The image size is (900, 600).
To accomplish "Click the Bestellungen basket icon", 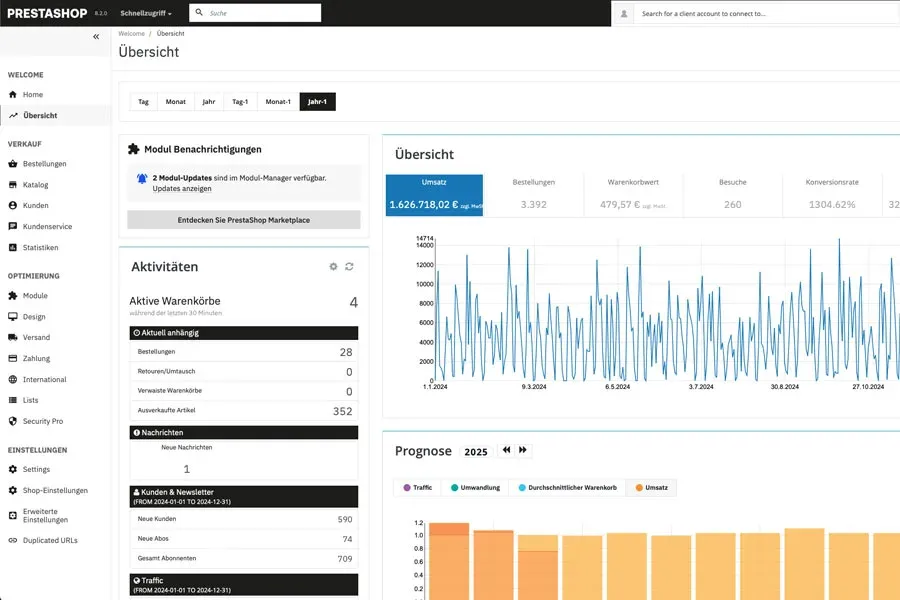I will pos(13,164).
